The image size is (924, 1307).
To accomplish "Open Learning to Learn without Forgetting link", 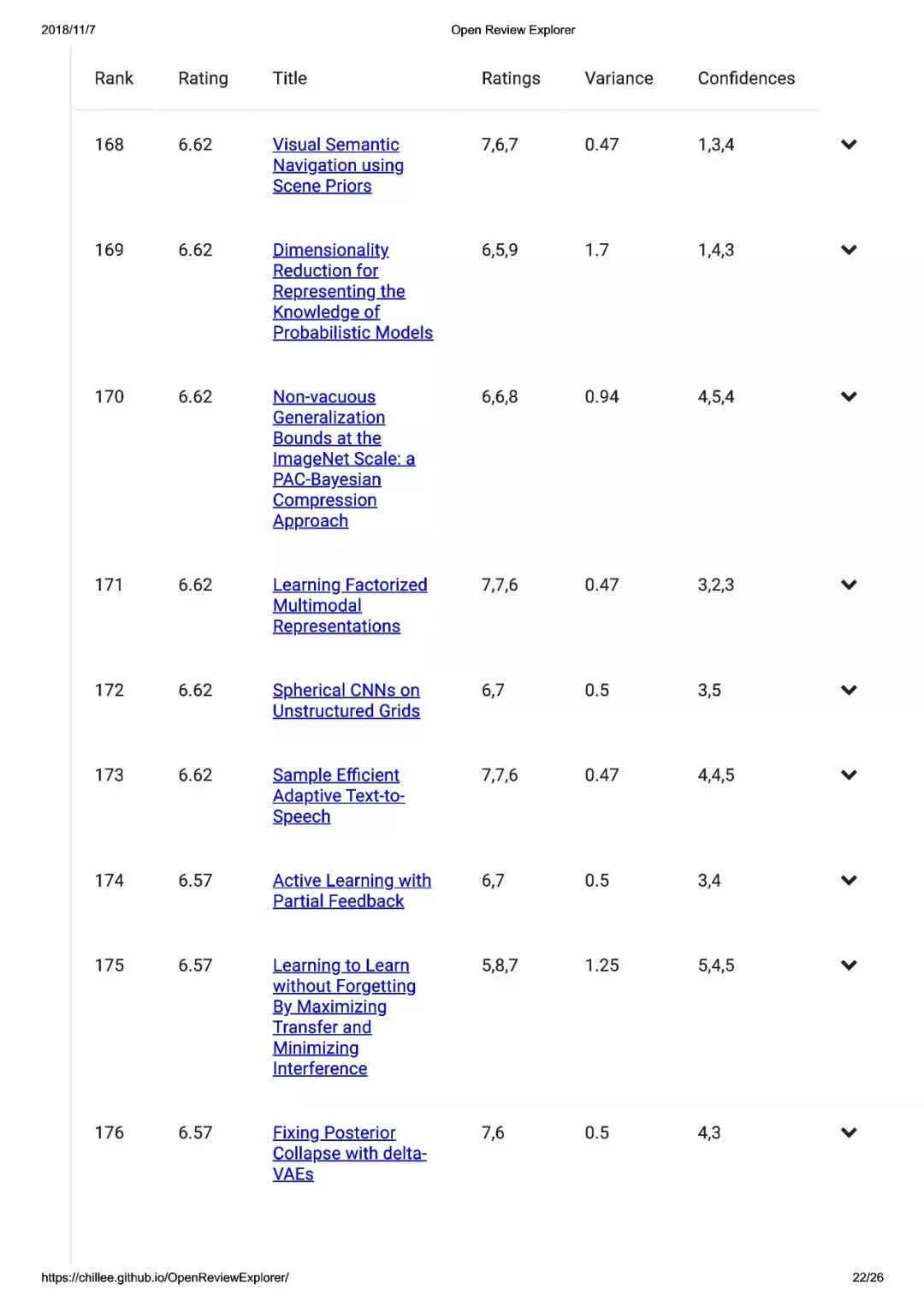I will pos(344,1017).
